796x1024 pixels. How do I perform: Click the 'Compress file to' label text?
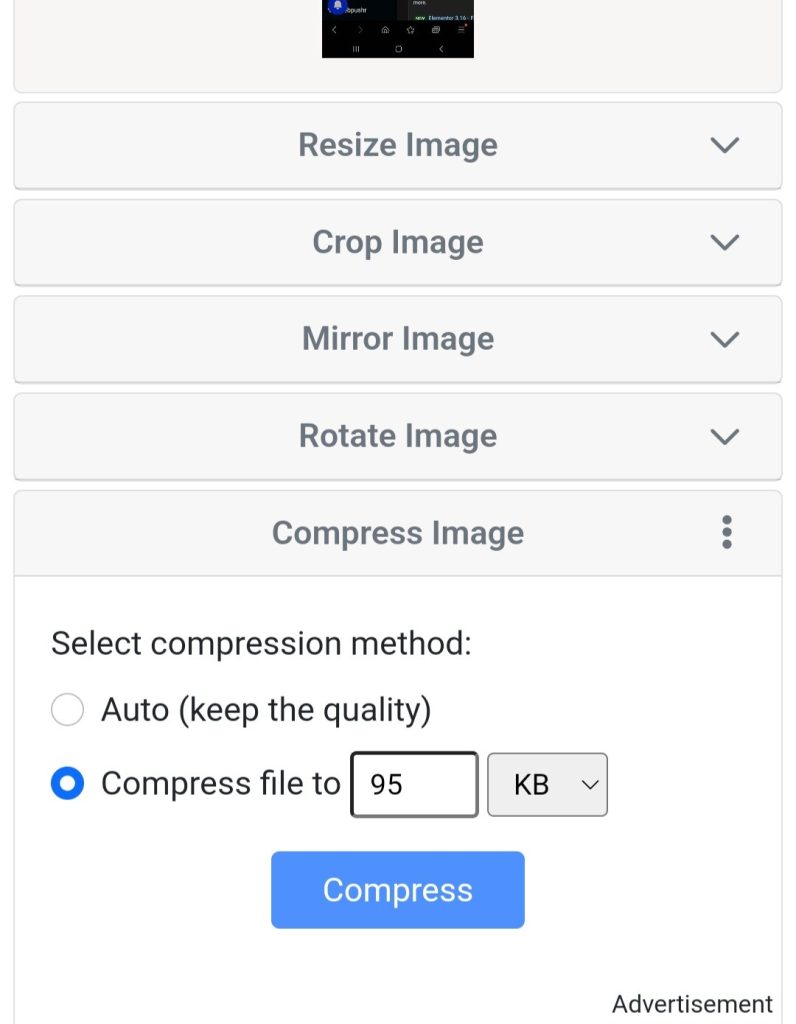pos(220,784)
